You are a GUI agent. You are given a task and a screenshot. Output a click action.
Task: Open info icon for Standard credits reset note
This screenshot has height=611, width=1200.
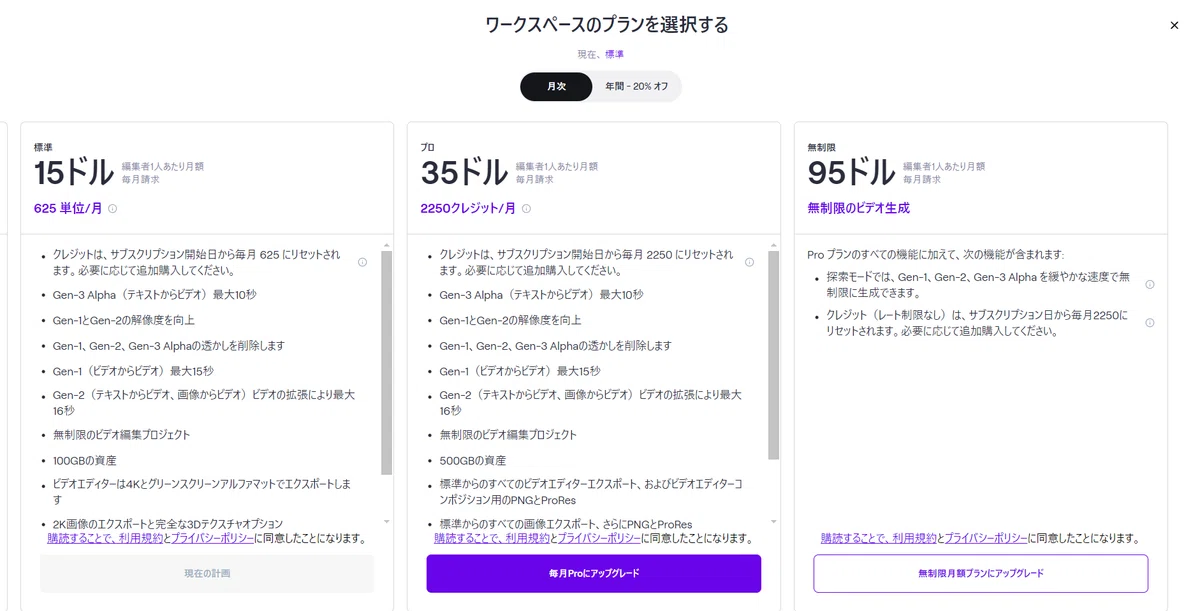tap(362, 262)
